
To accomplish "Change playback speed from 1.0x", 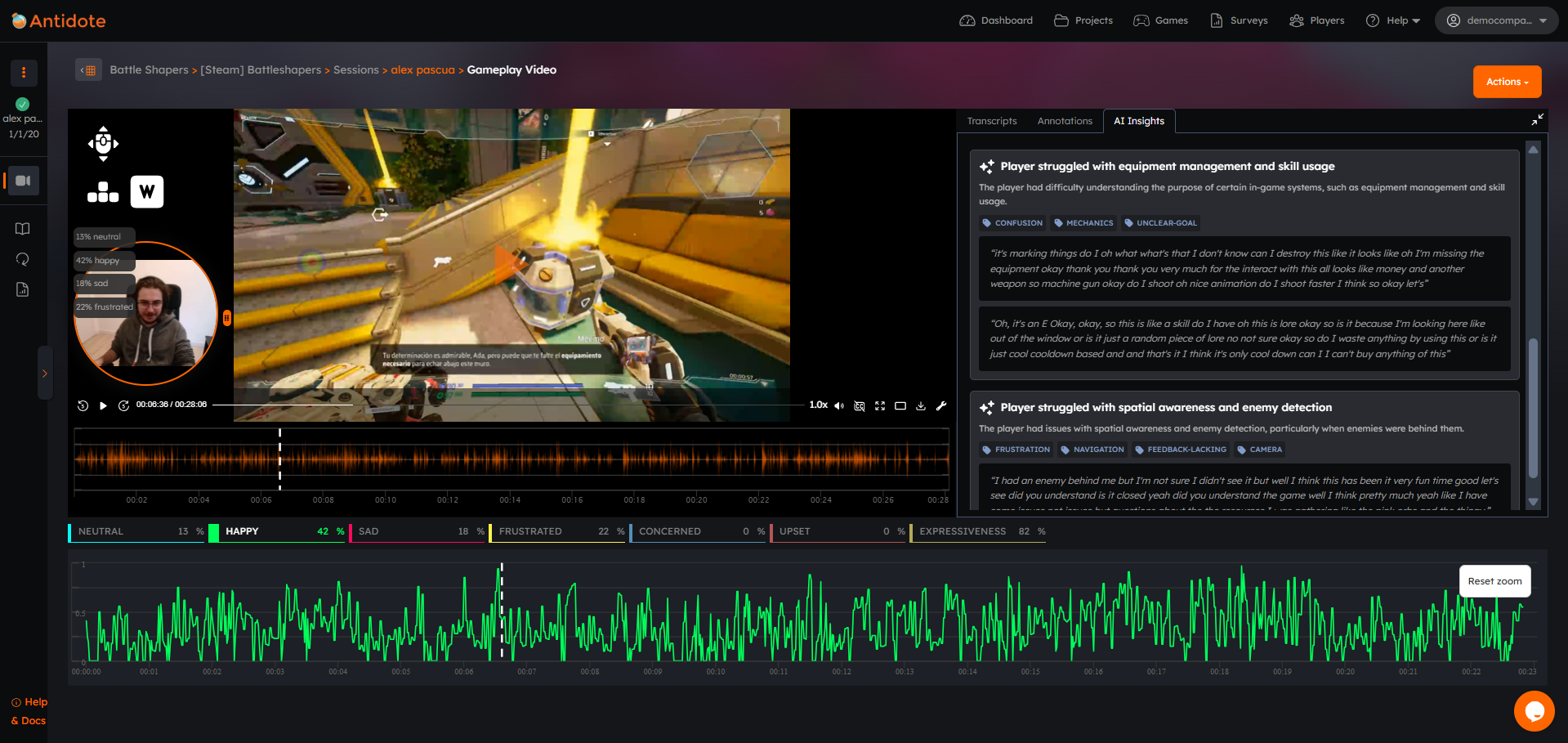I will pyautogui.click(x=818, y=405).
